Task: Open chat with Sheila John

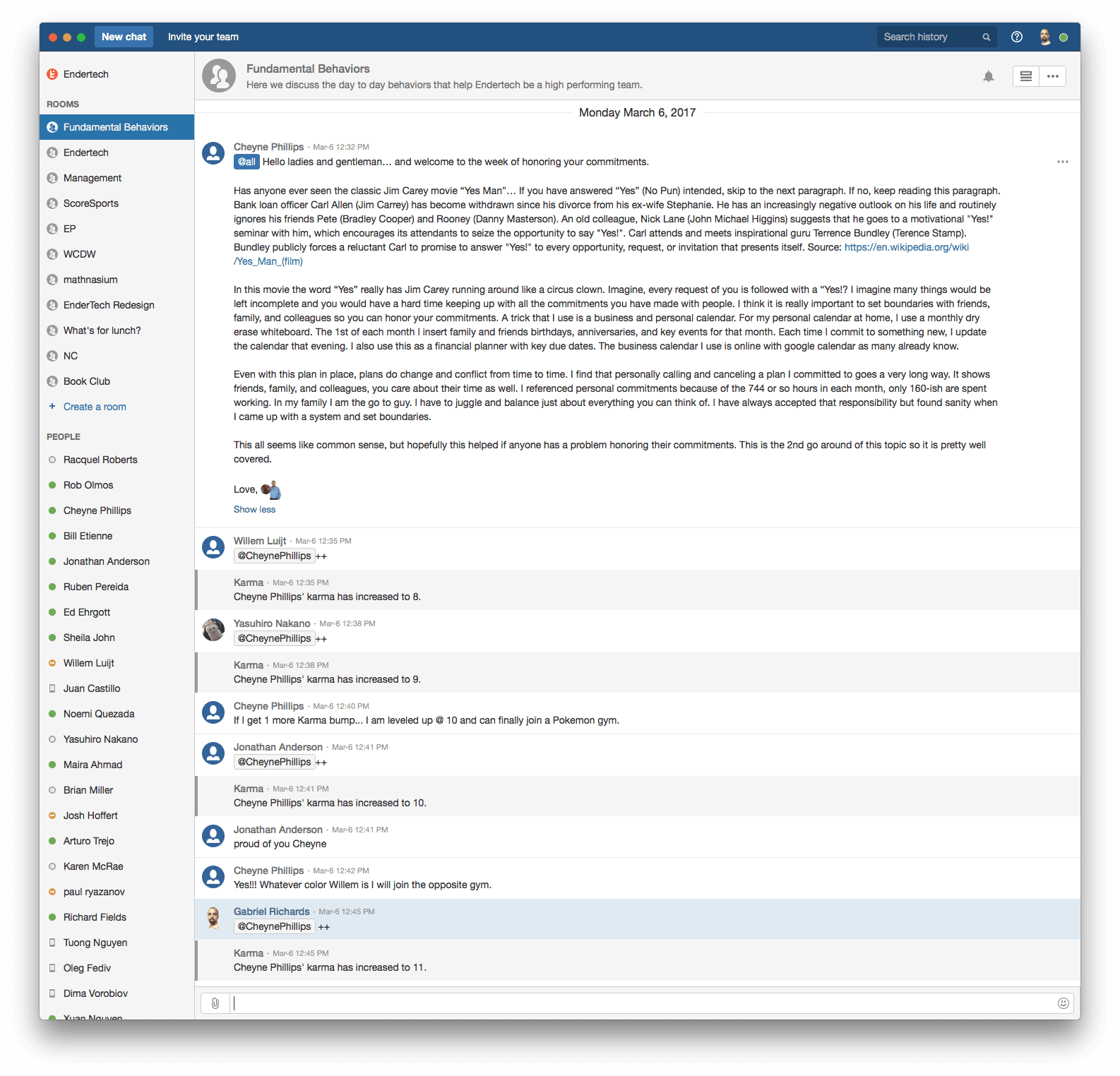Action: (x=117, y=638)
